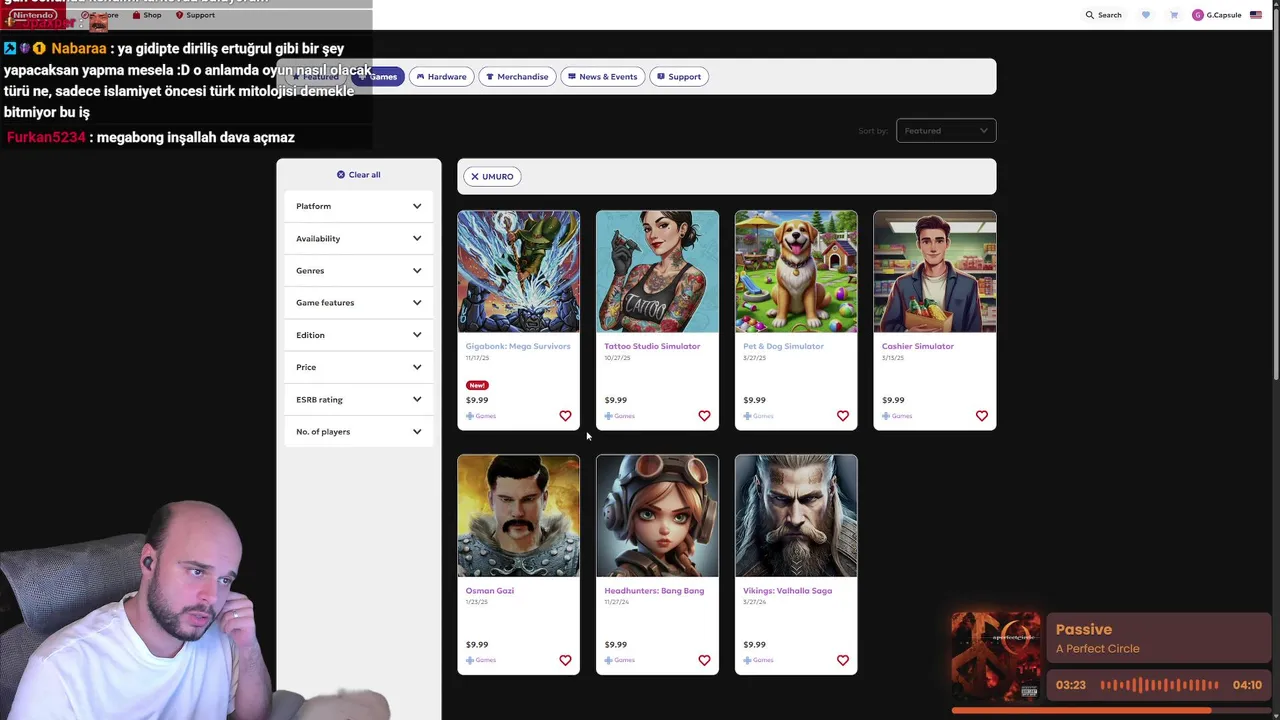Screen dimensions: 1280x720
Task: Expand the Game features filter
Action: click(358, 302)
